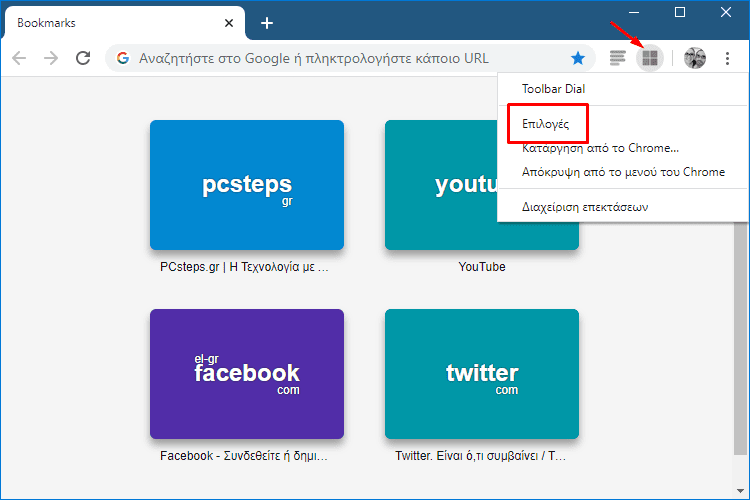
Task: Click the forward navigation arrow
Action: click(x=51, y=58)
